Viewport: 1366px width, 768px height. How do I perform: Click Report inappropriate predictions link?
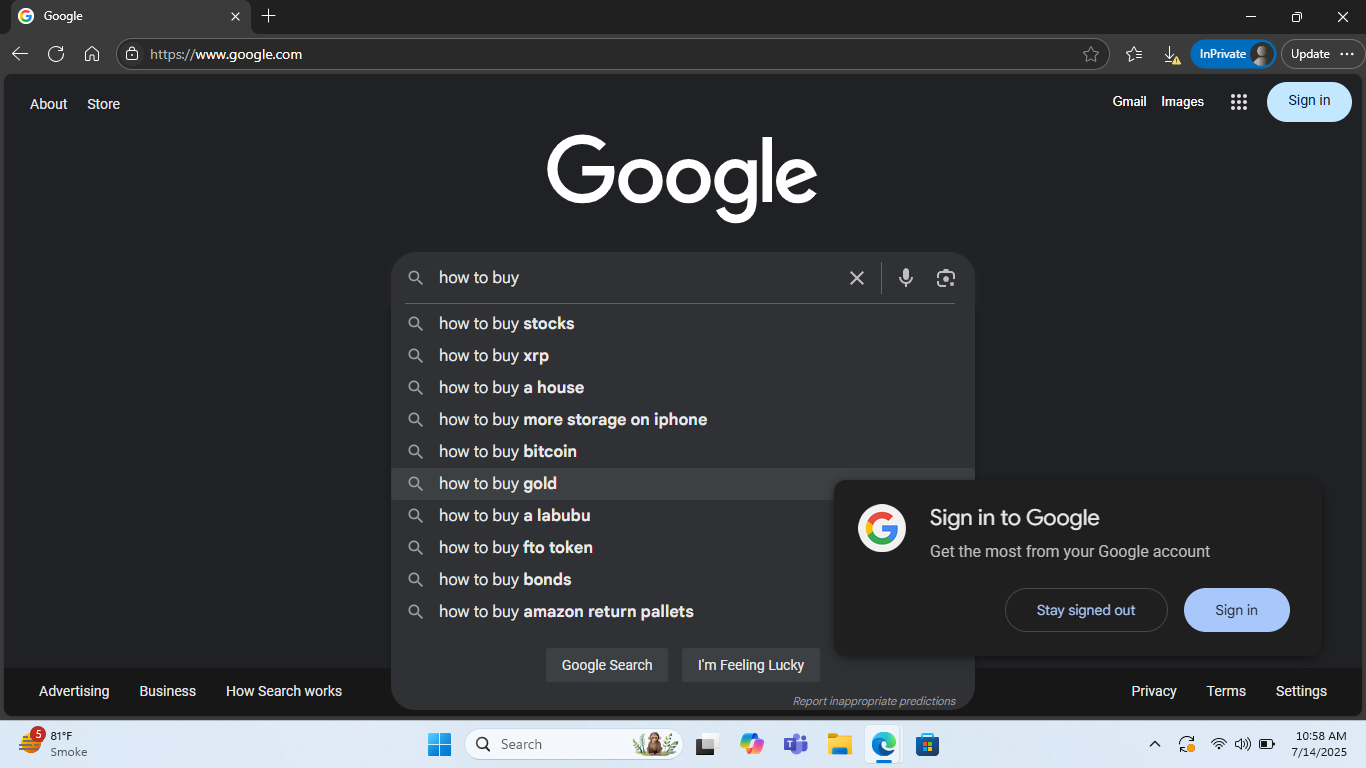pos(874,701)
